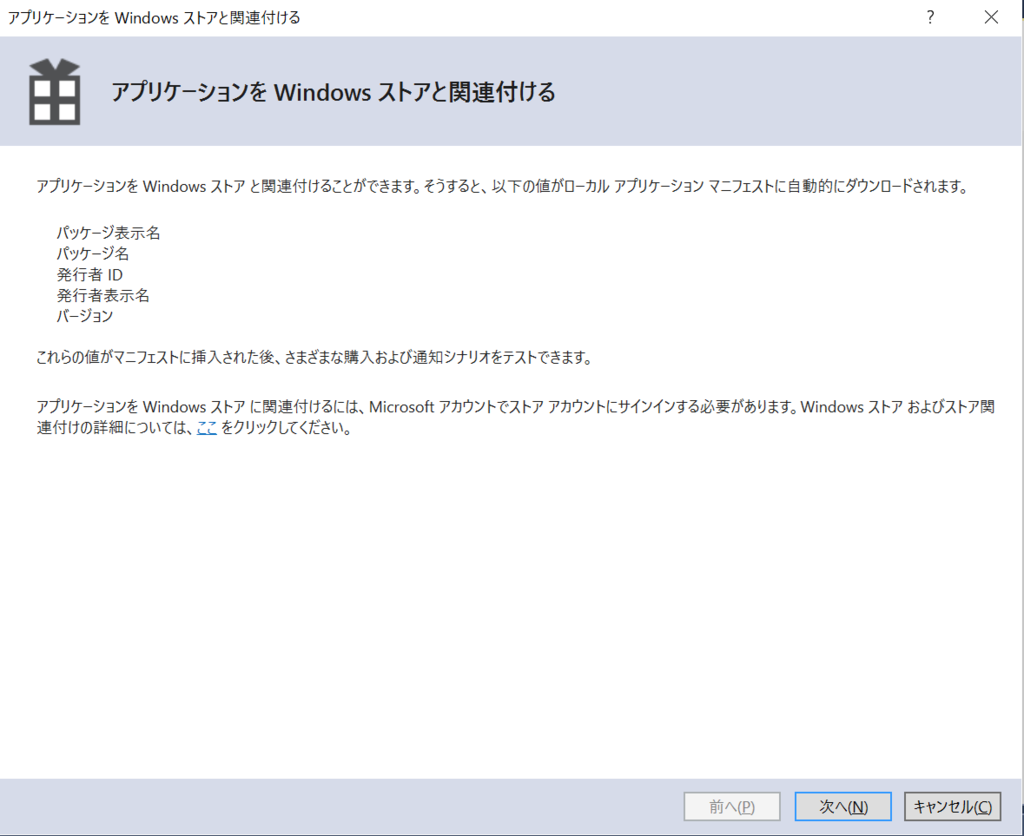Click the large header title text
Viewport: 1024px width, 836px height.
click(x=333, y=92)
